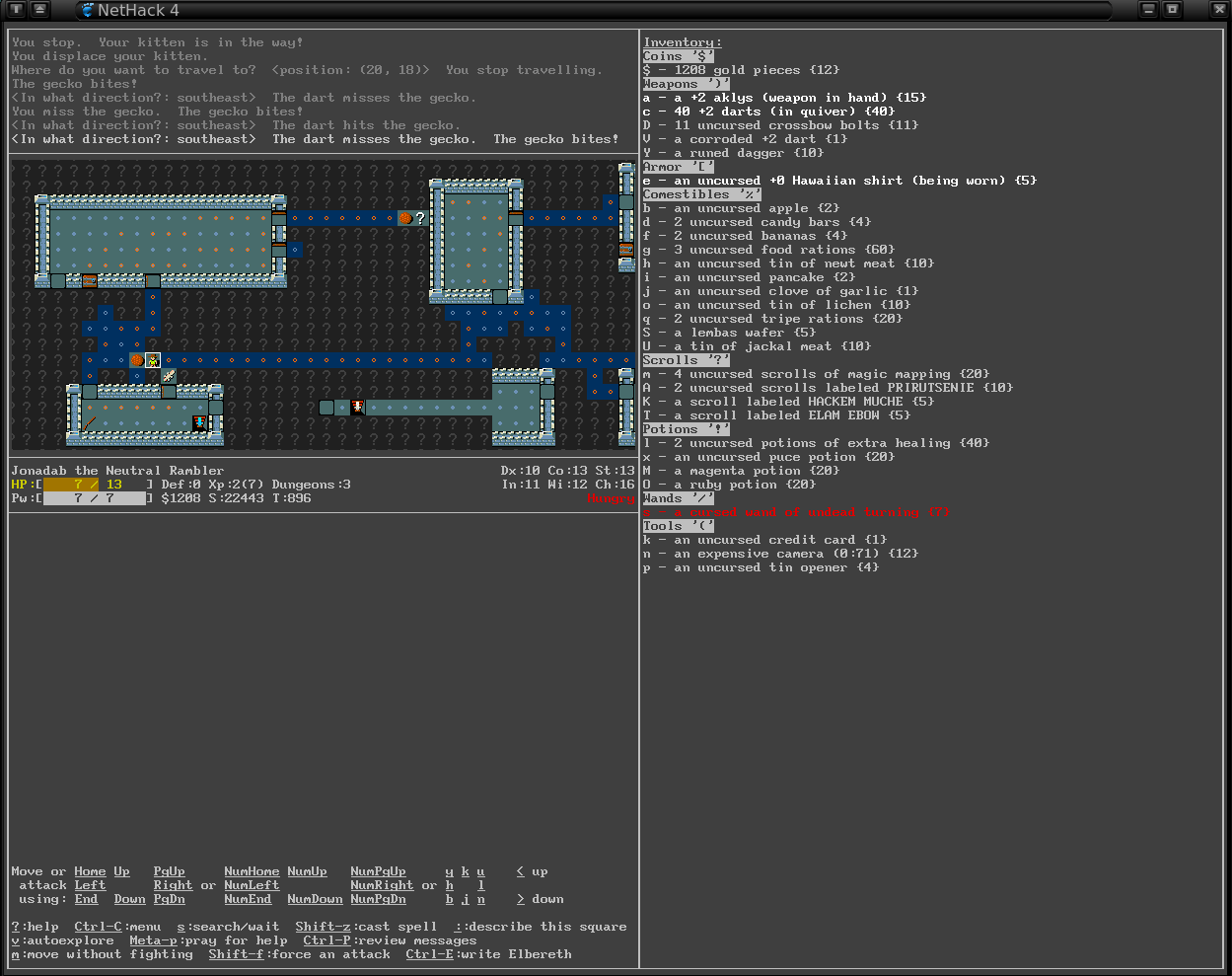Click the Shift-z cast spell shortcut
The image size is (1232, 976).
(x=366, y=927)
